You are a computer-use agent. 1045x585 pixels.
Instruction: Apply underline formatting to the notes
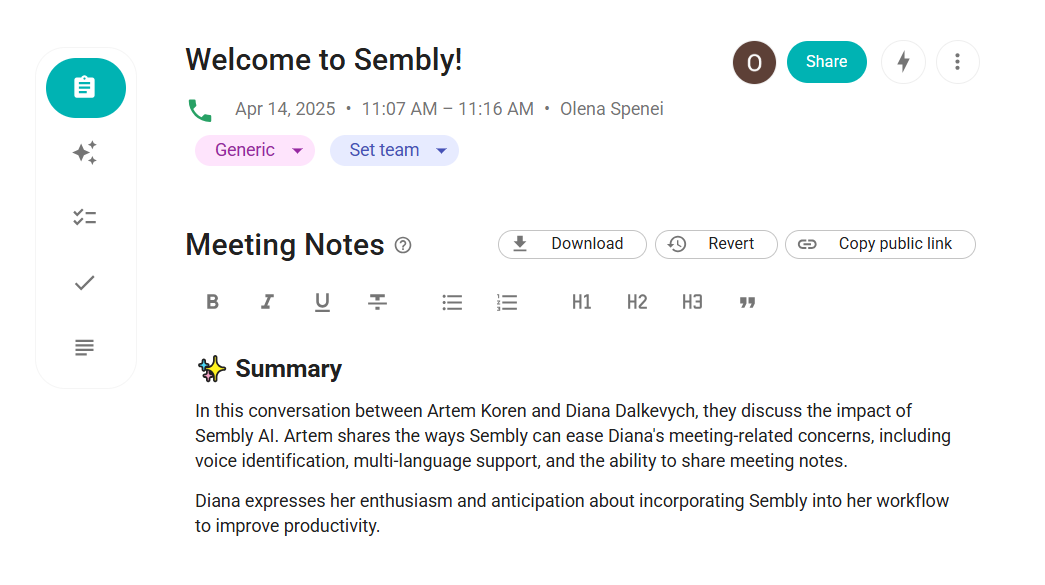click(322, 302)
